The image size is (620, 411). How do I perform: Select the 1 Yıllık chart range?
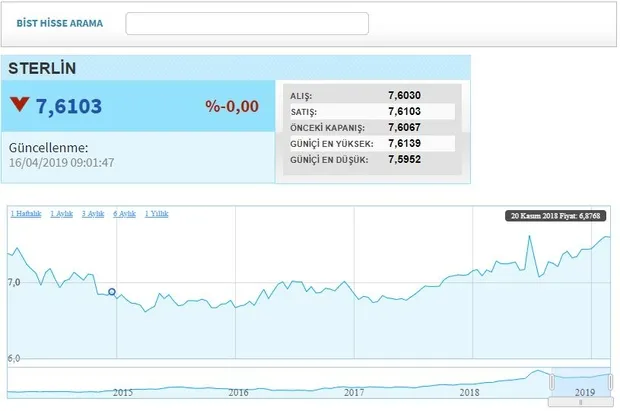[x=157, y=214]
